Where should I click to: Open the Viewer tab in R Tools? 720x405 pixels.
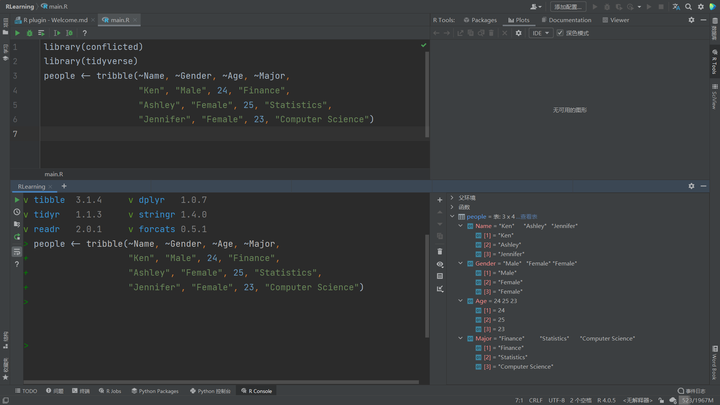[x=616, y=20]
